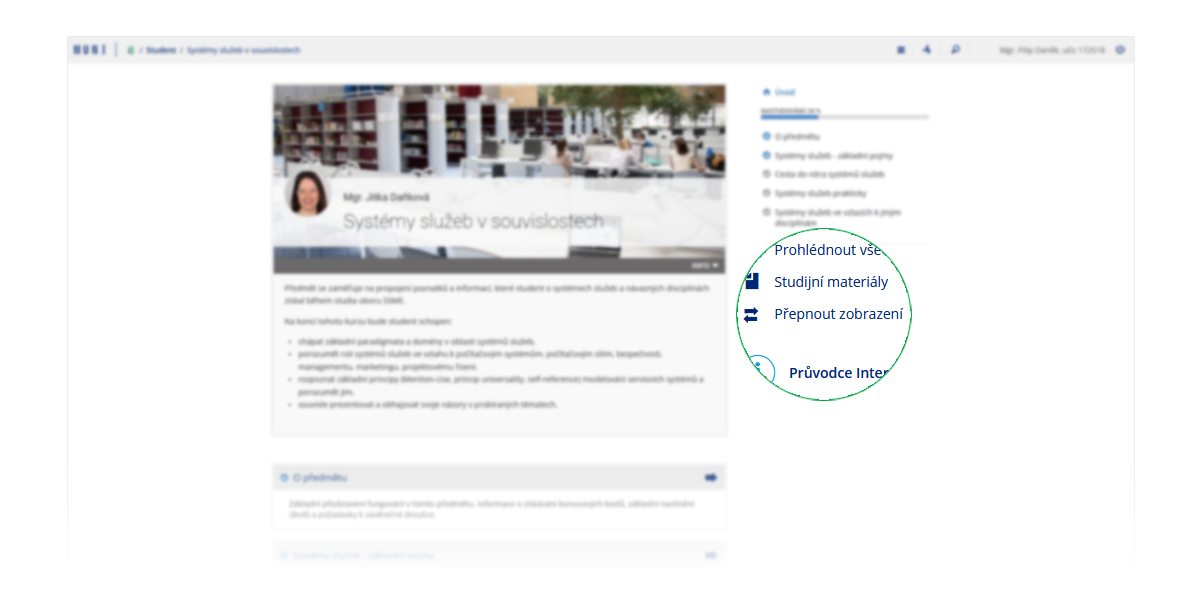The height and width of the screenshot is (600, 1200).
Task: Click the home icon beside Úvod
Action: [x=766, y=92]
